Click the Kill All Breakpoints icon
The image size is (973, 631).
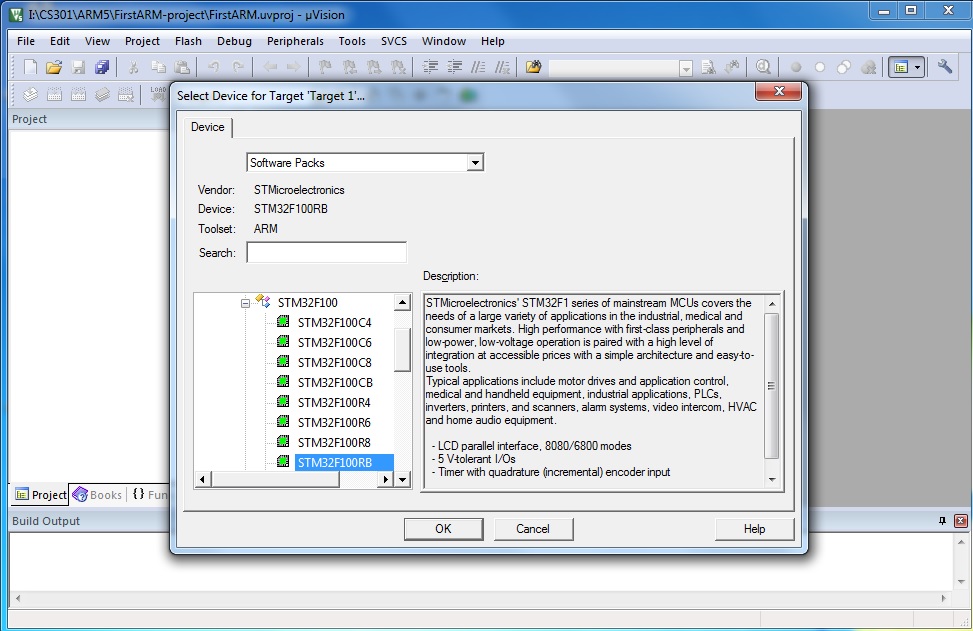(869, 67)
